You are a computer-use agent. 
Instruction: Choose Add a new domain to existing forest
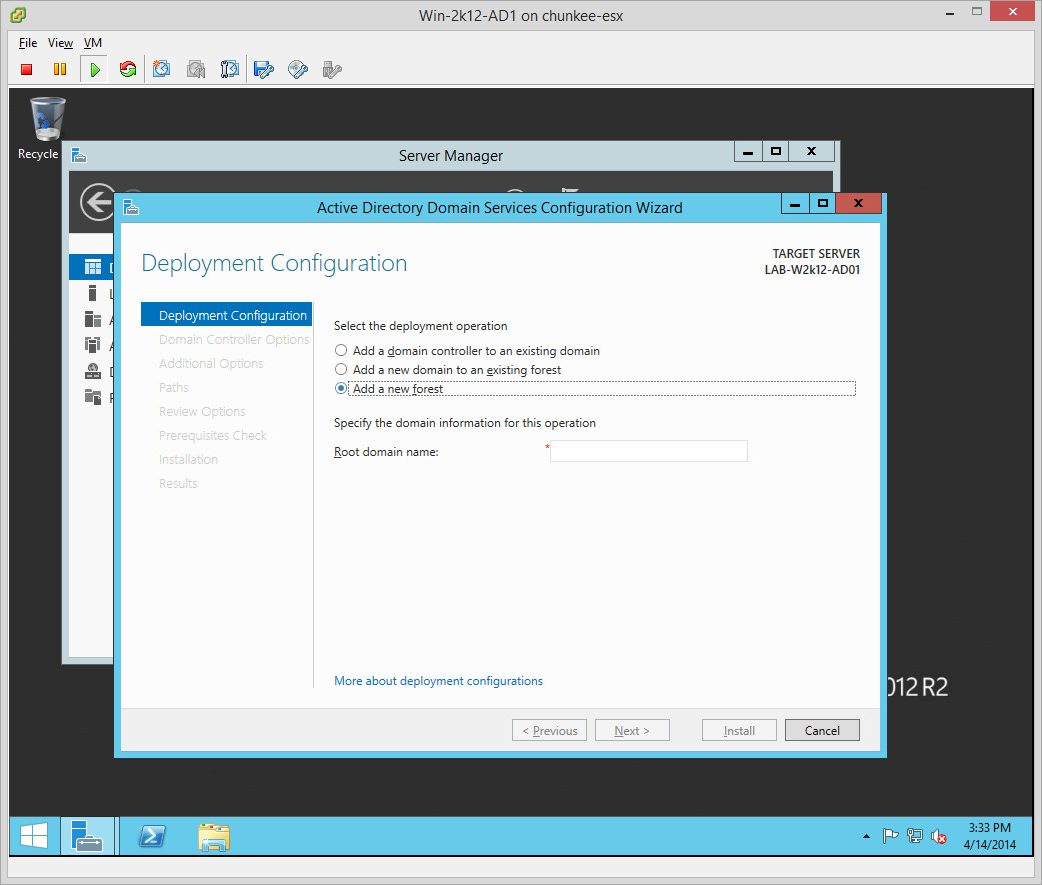coord(342,370)
